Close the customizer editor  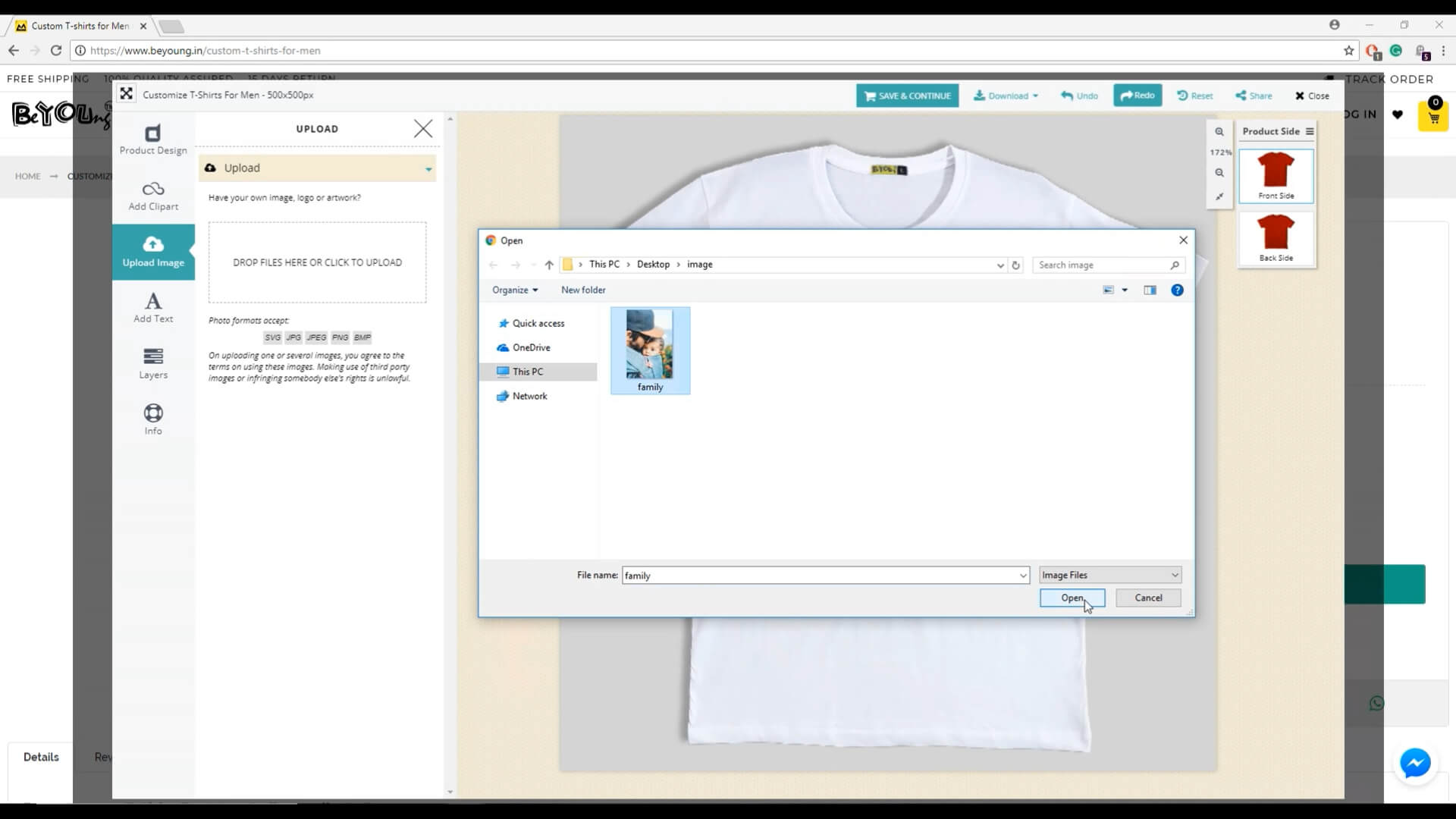pos(1312,96)
